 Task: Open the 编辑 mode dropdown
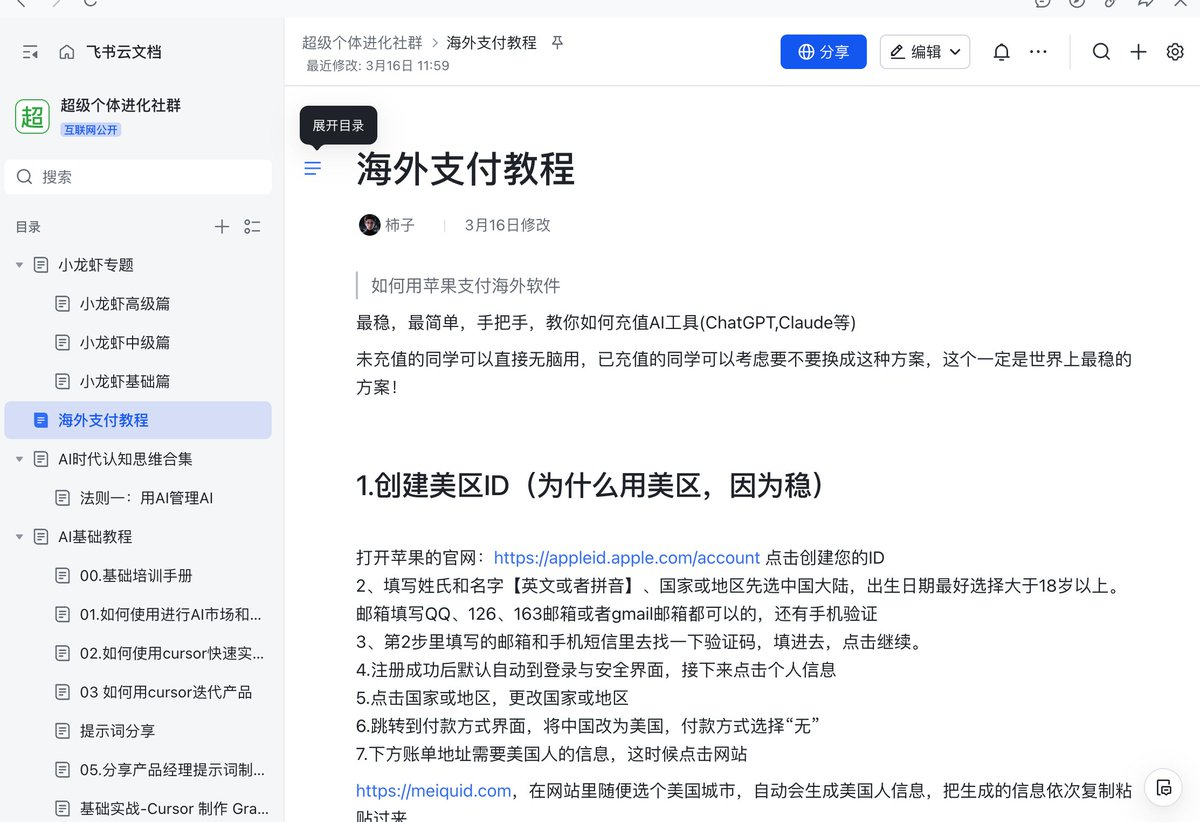pyautogui.click(x=924, y=52)
